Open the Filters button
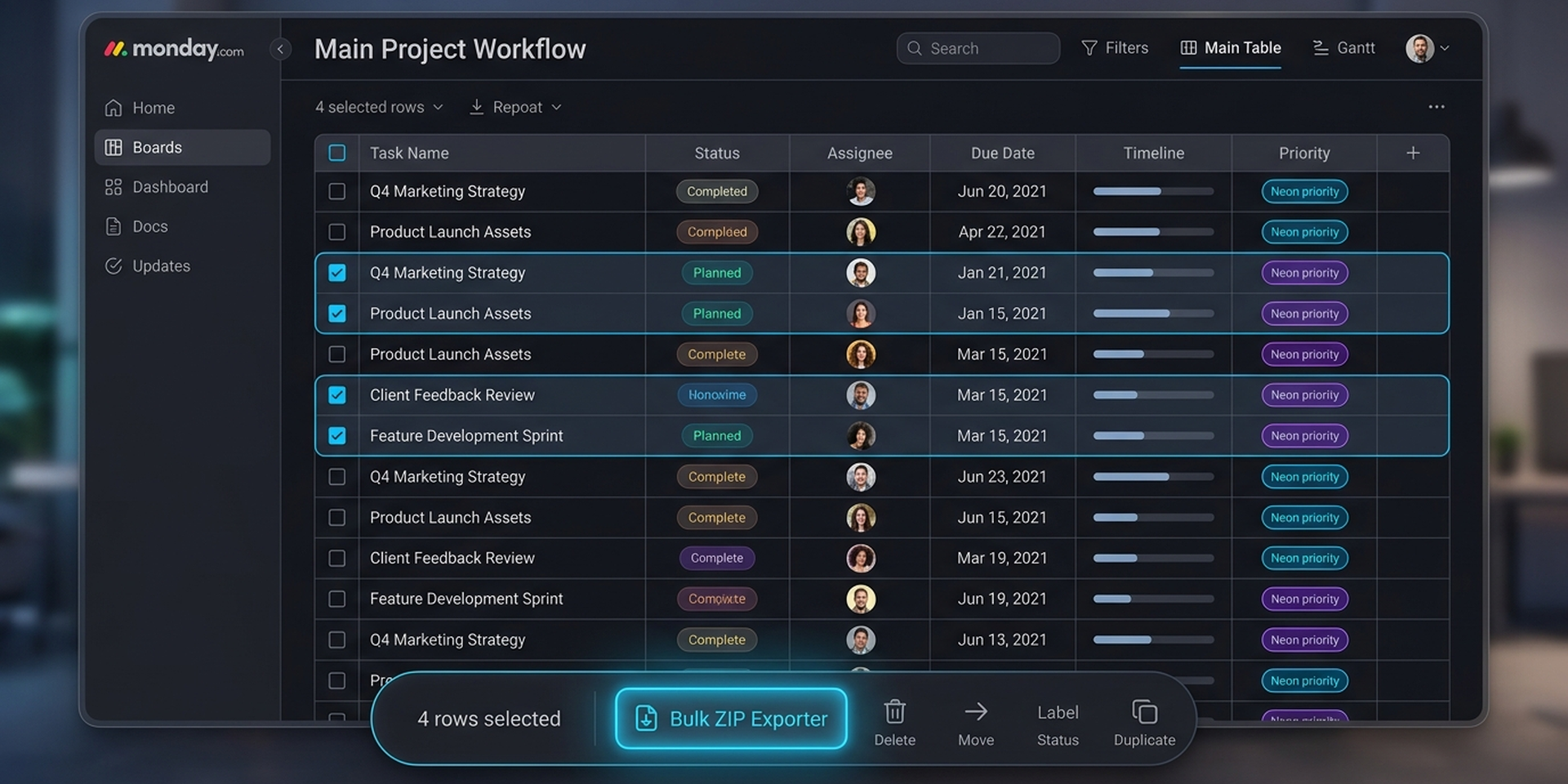 coord(1115,48)
